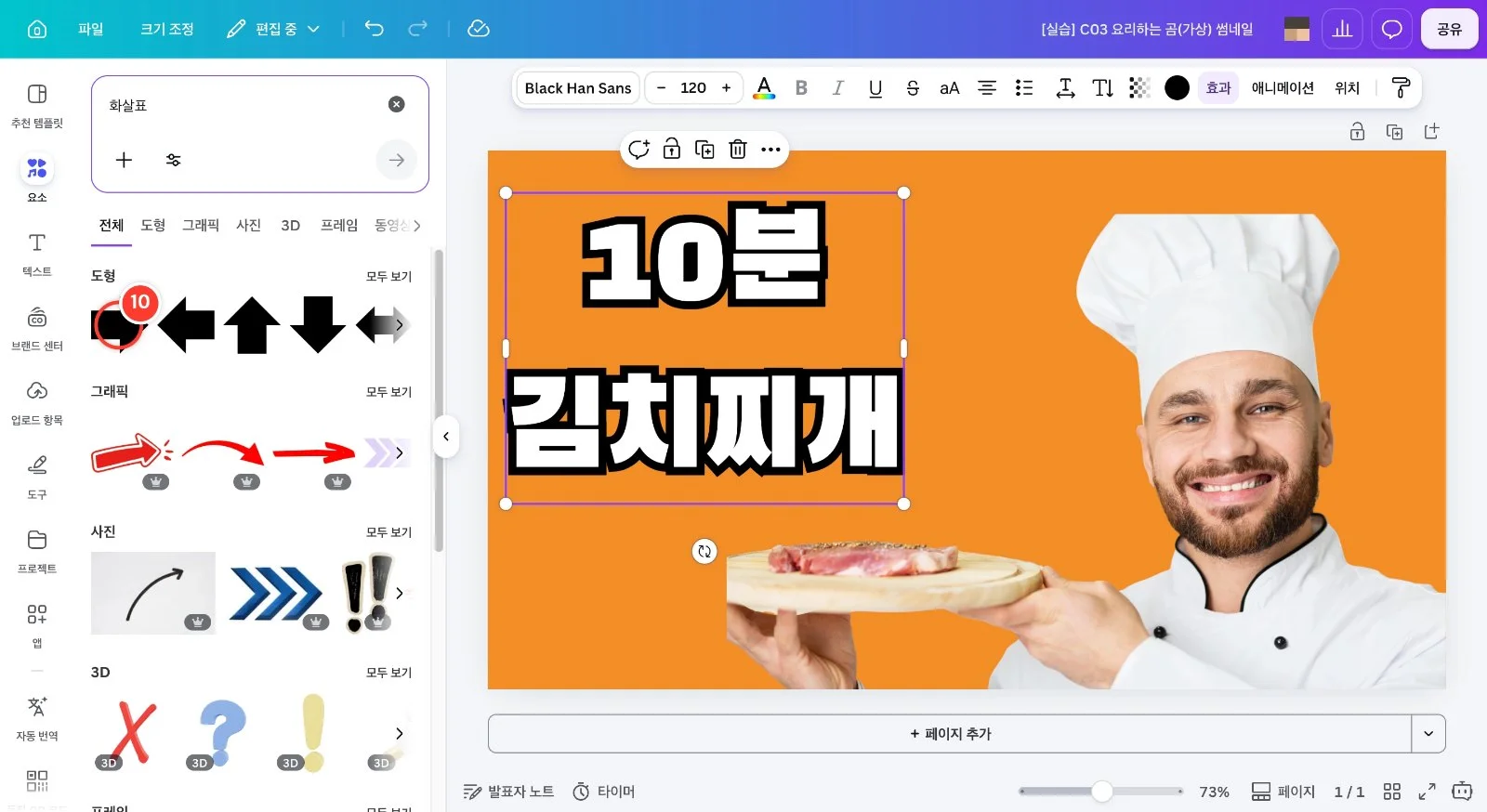Open more options ellipsis on floating toolbar

coord(770,149)
